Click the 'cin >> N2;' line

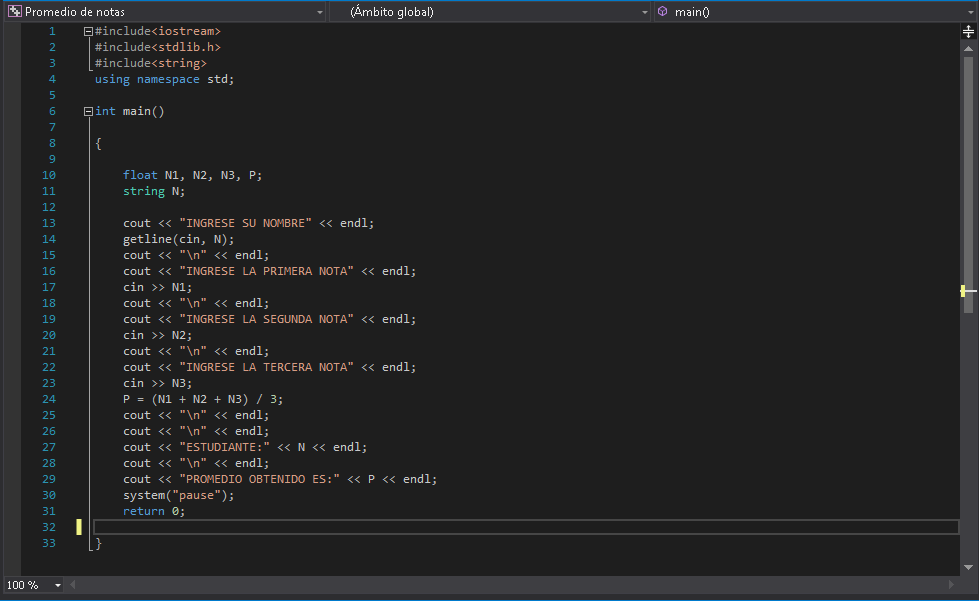click(x=157, y=335)
